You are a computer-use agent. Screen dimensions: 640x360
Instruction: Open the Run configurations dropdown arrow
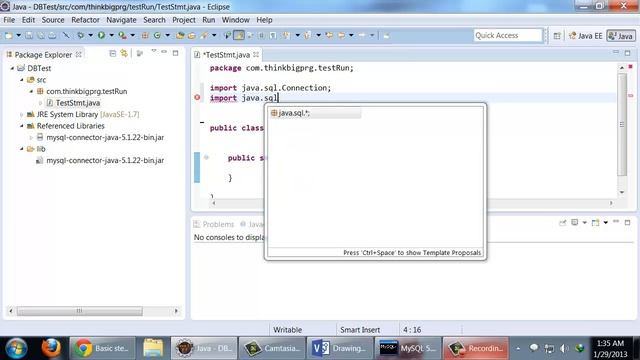[111, 36]
